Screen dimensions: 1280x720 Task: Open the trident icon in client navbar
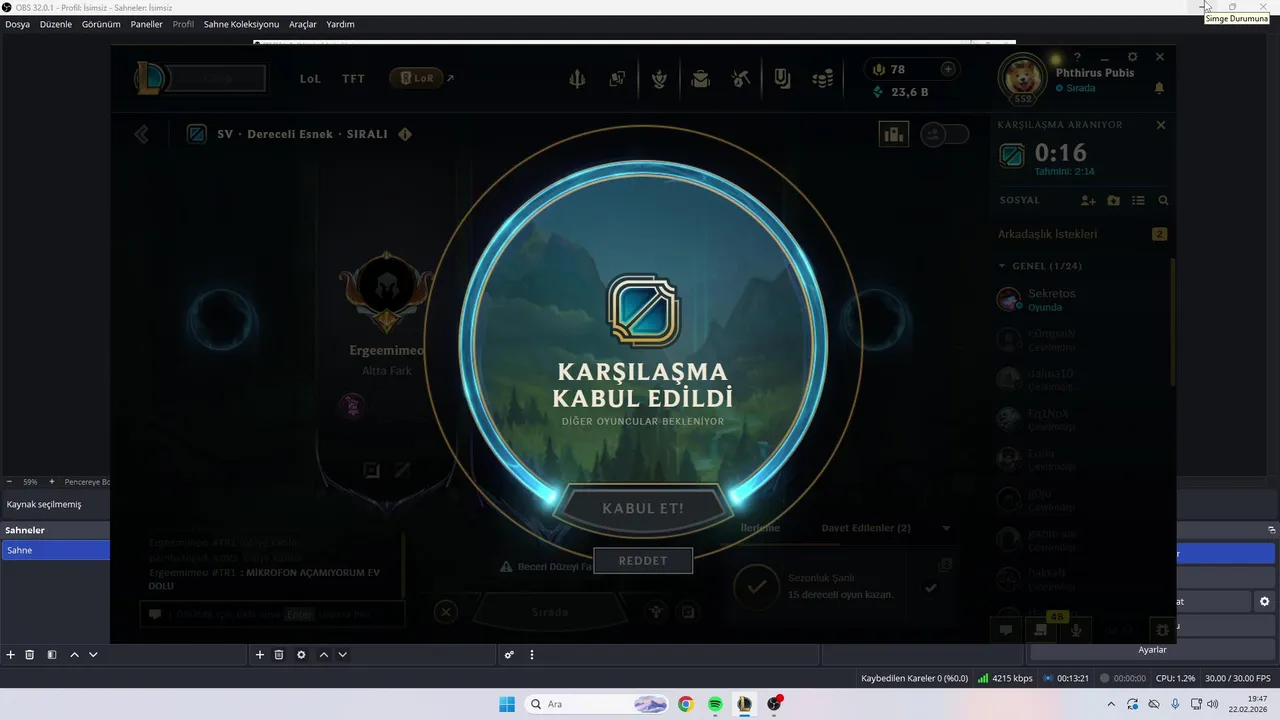(x=577, y=78)
